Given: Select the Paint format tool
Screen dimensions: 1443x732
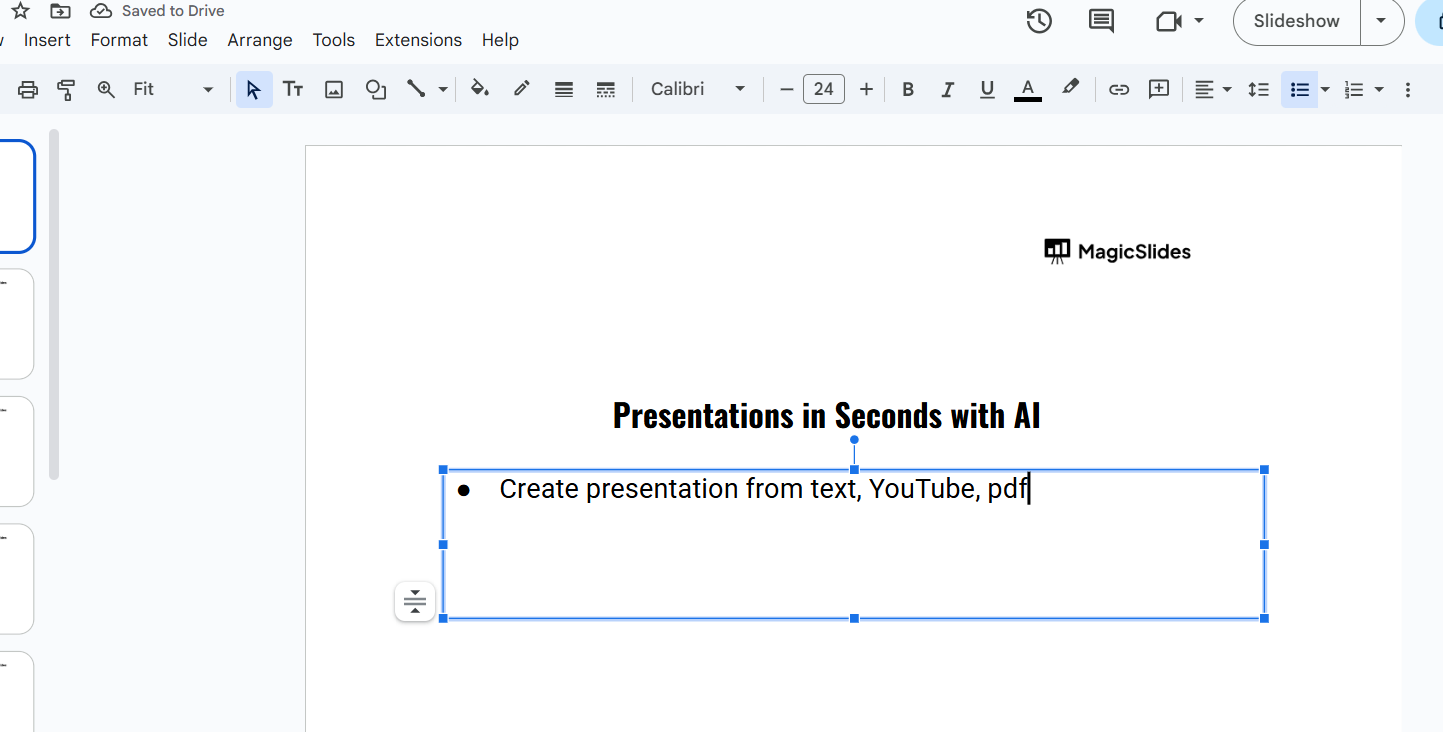Looking at the screenshot, I should [x=66, y=89].
